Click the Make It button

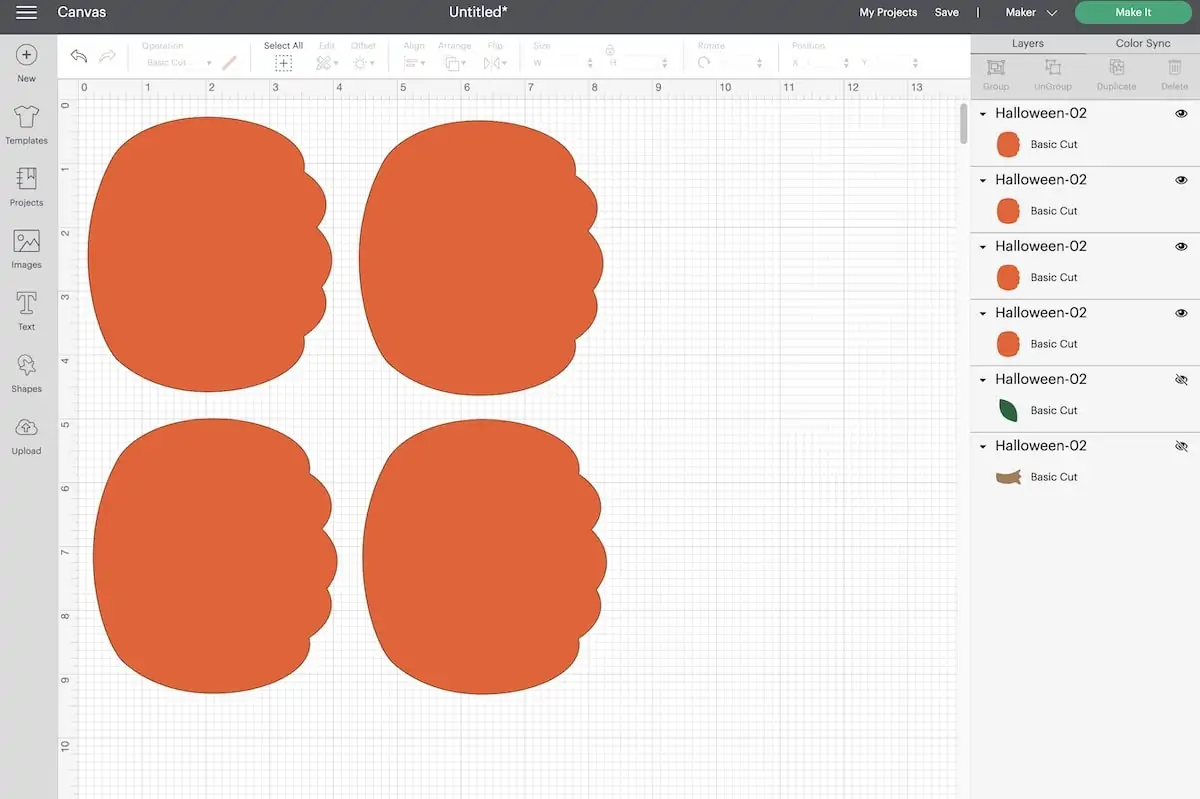click(1133, 13)
